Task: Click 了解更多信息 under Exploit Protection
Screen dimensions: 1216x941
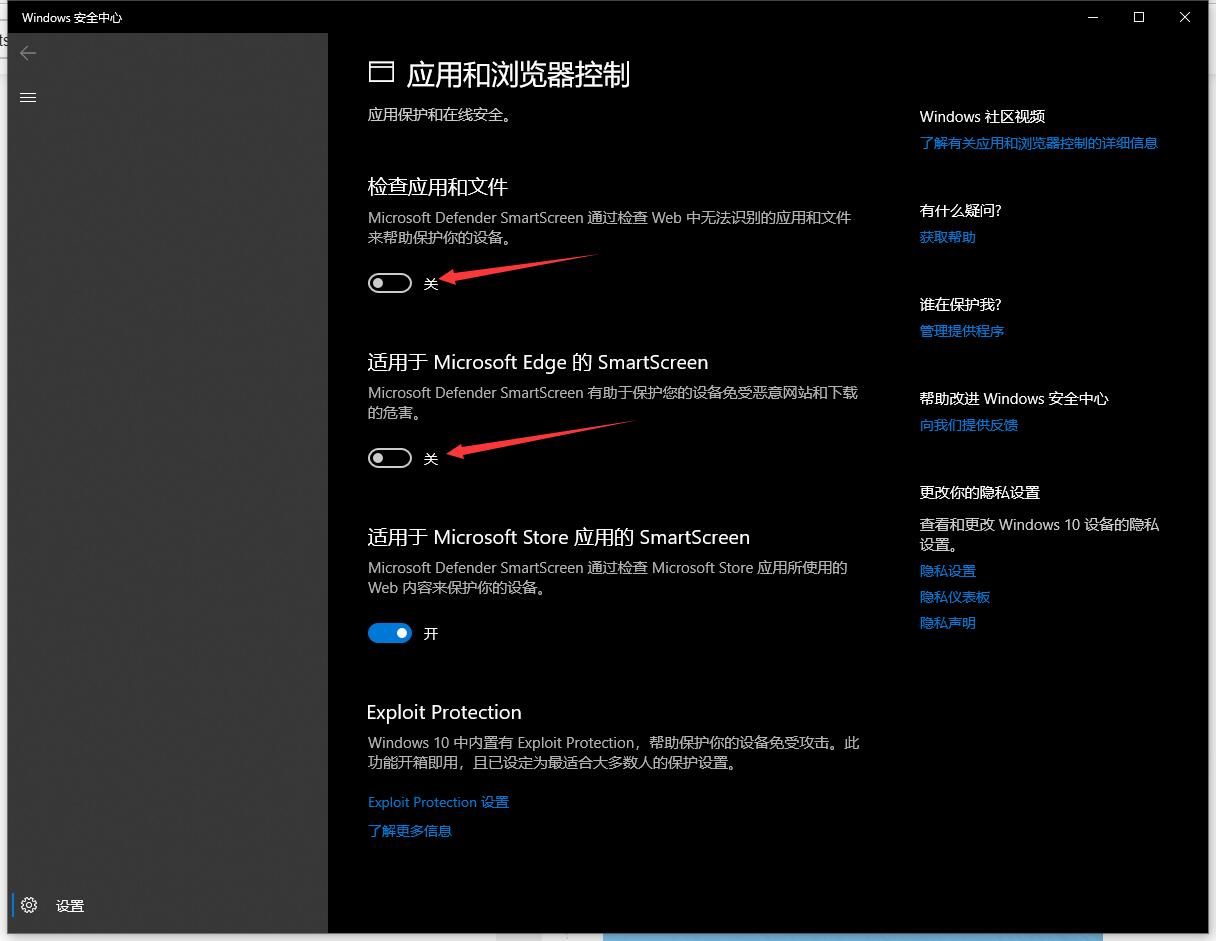Action: pos(410,830)
